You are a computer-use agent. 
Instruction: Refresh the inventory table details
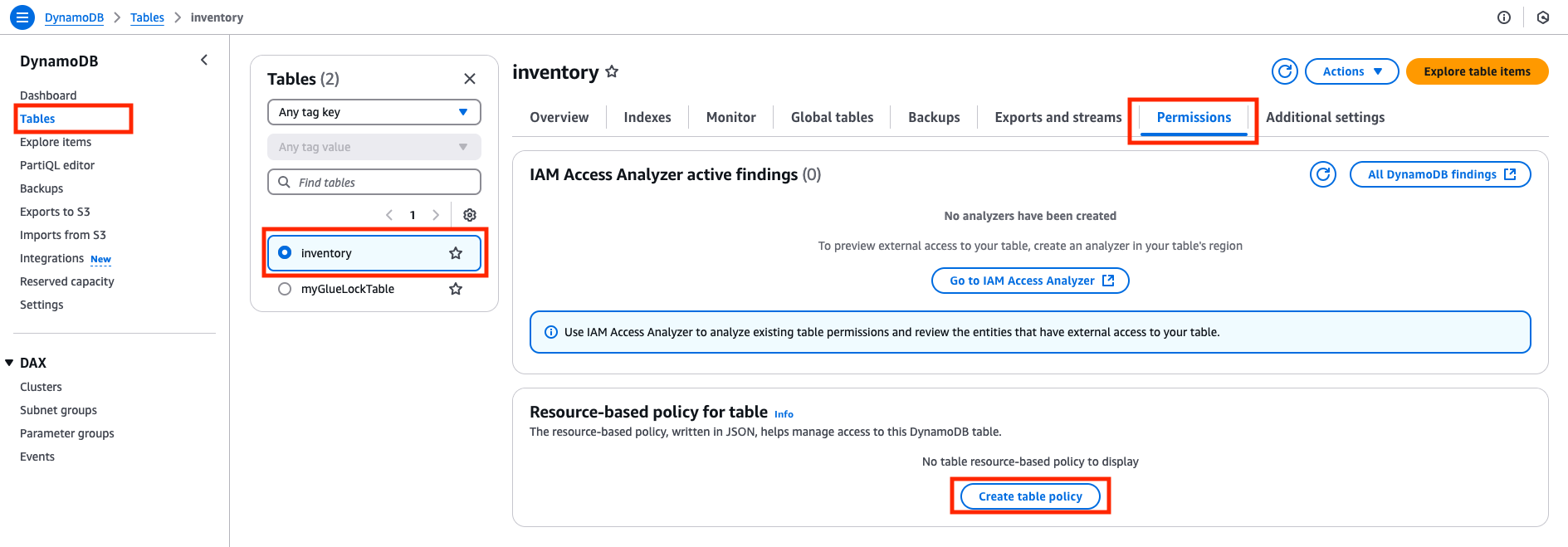click(x=1284, y=71)
